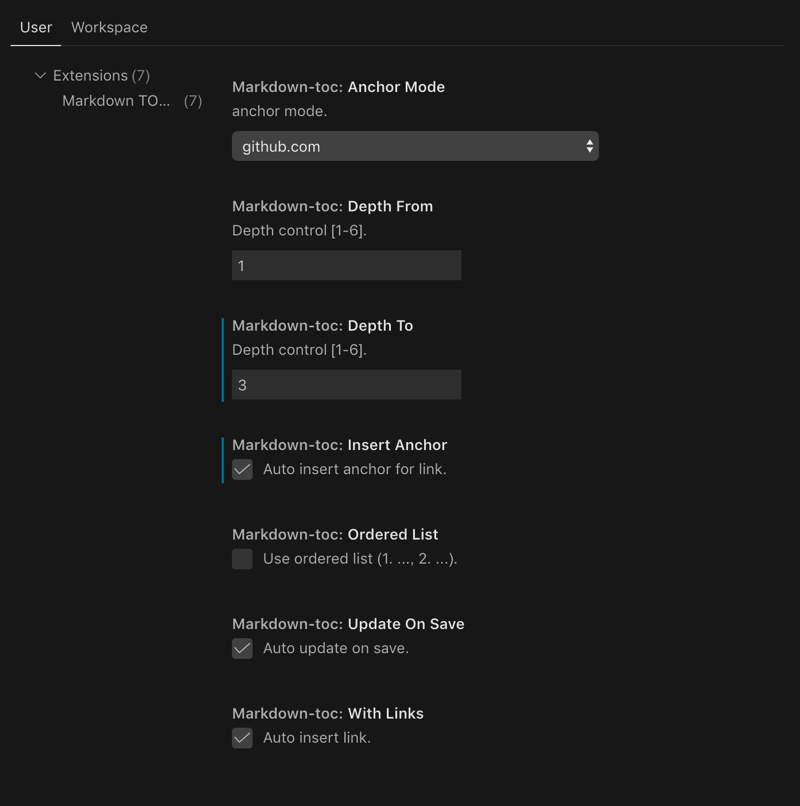This screenshot has width=800, height=806.
Task: Open the Anchor Mode dropdown
Action: [415, 146]
